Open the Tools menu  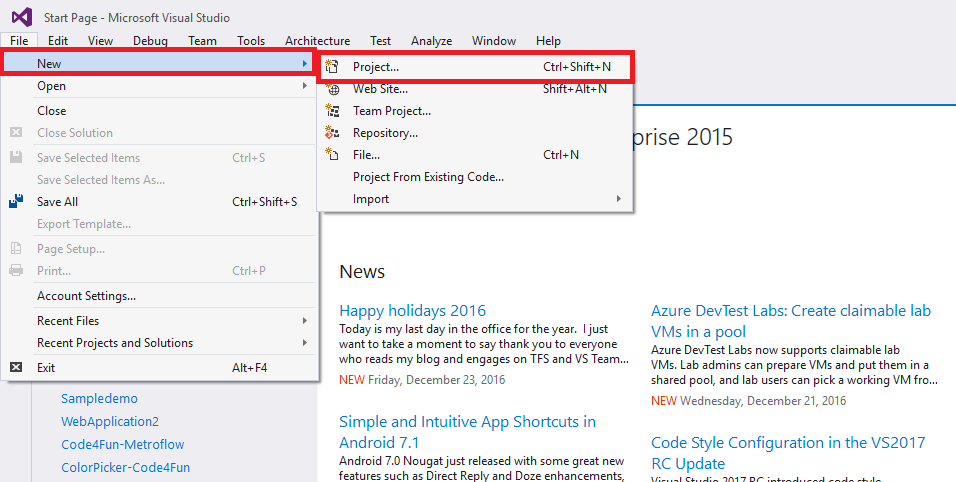(x=251, y=41)
